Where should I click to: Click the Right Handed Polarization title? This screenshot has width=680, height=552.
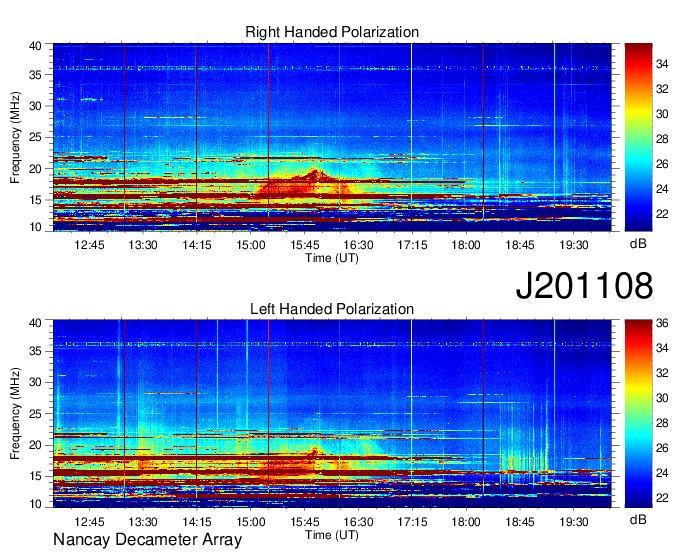pos(332,32)
